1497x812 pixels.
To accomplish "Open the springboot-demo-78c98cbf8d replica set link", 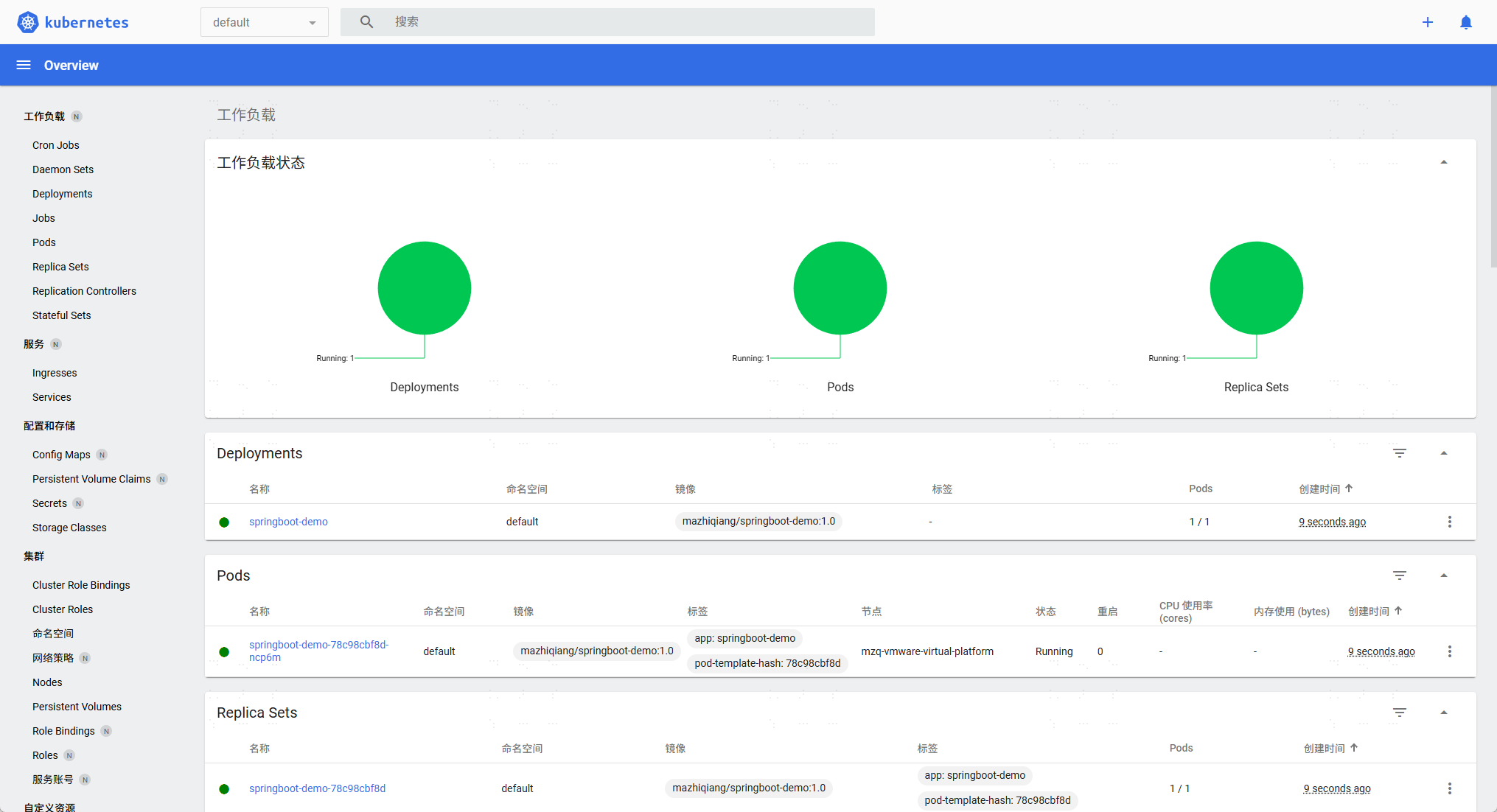I will (317, 788).
